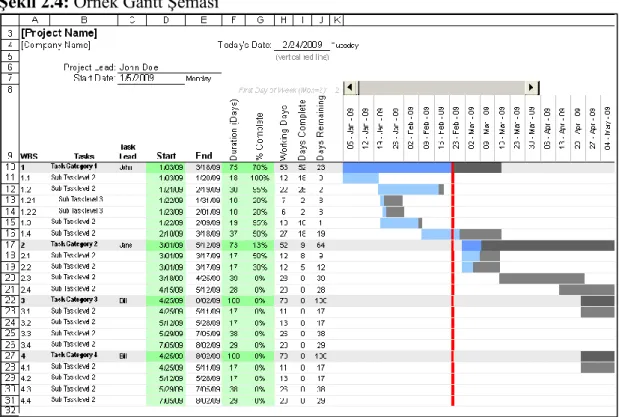619x417 pixels.
Task: Click the dark gray Task Category 2 bar
Action: 548,245
